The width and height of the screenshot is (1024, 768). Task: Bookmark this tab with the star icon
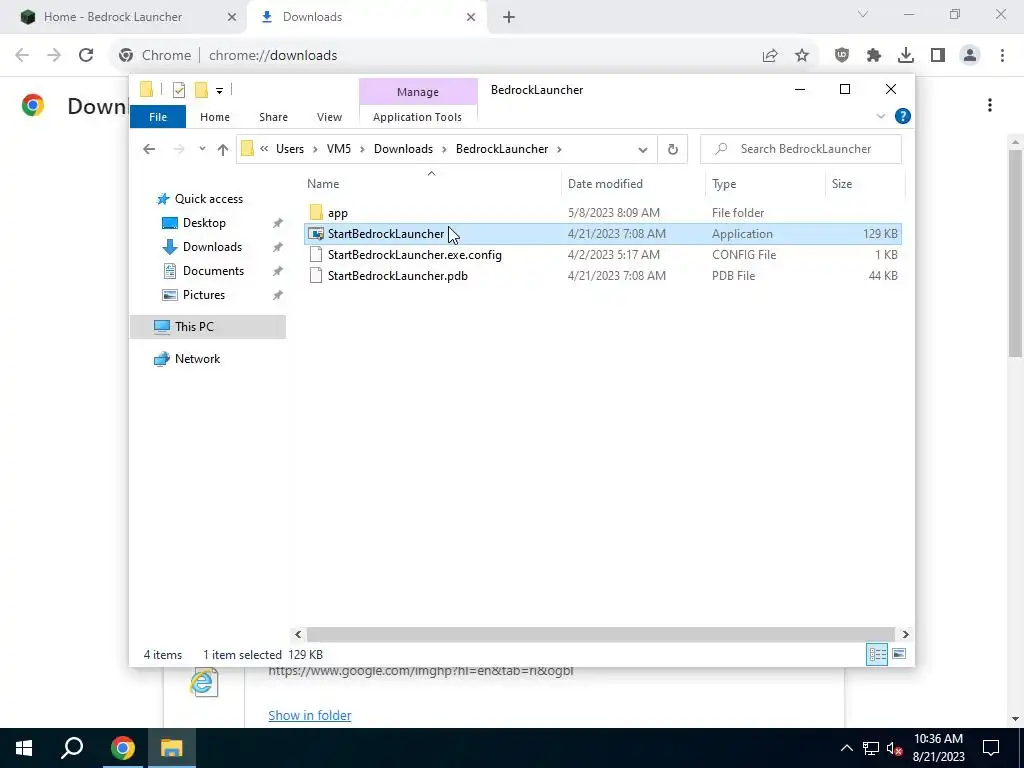click(x=802, y=56)
